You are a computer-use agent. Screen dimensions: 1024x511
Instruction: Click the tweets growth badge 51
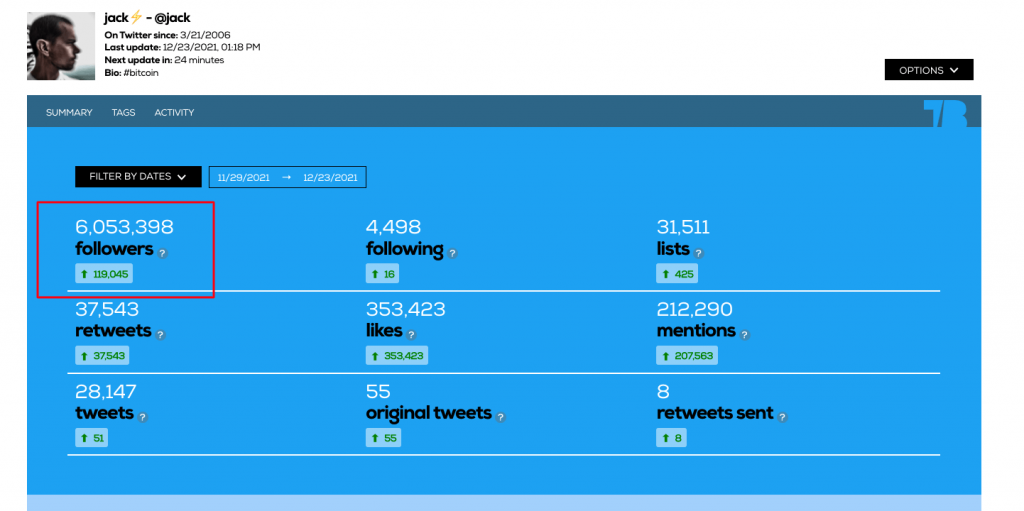click(91, 438)
